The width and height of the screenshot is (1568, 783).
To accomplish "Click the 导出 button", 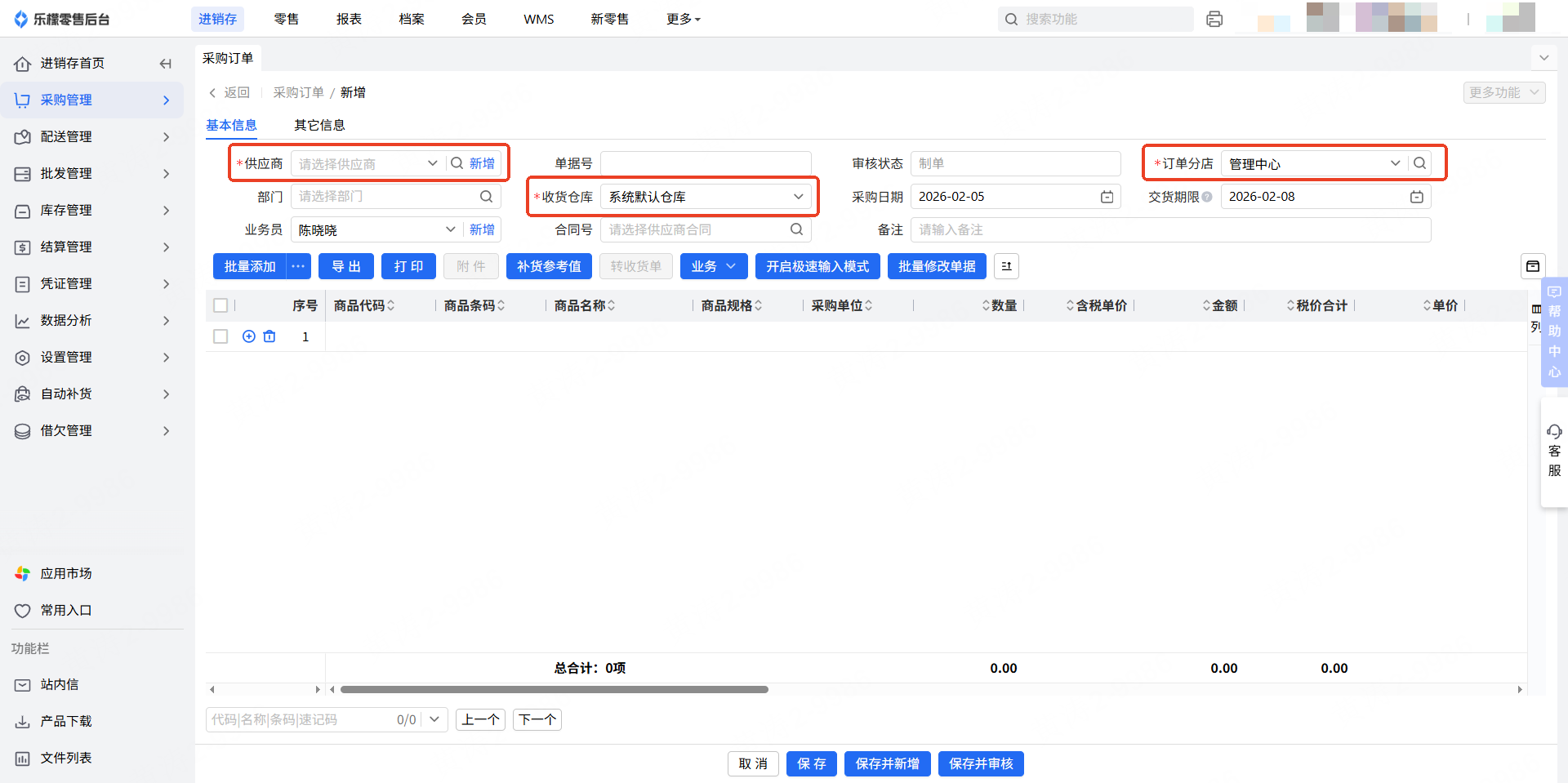I will 346,266.
